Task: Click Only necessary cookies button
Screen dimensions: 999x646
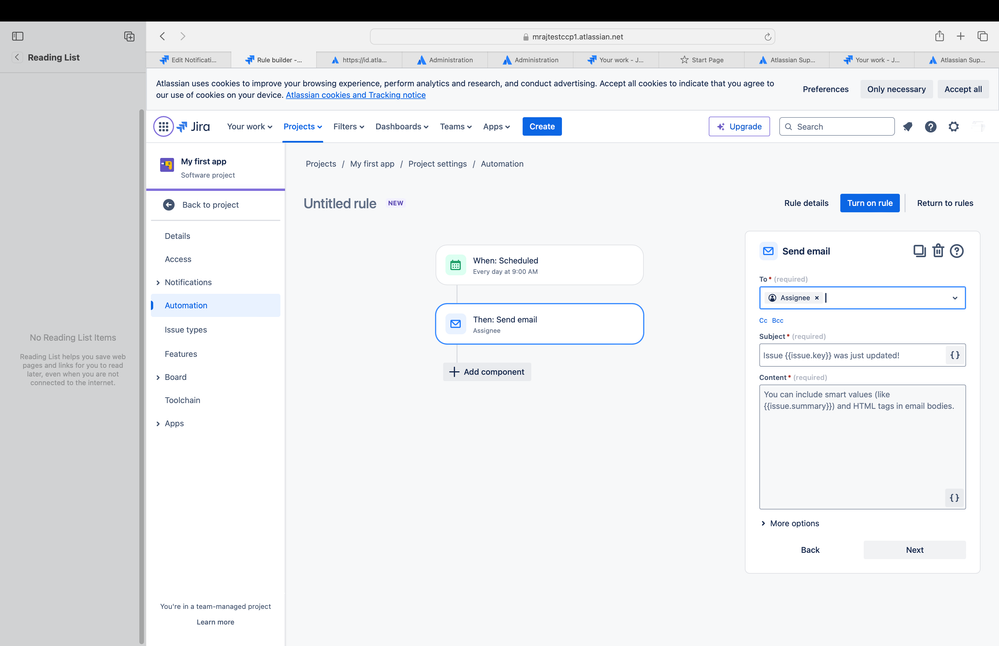Action: point(896,89)
